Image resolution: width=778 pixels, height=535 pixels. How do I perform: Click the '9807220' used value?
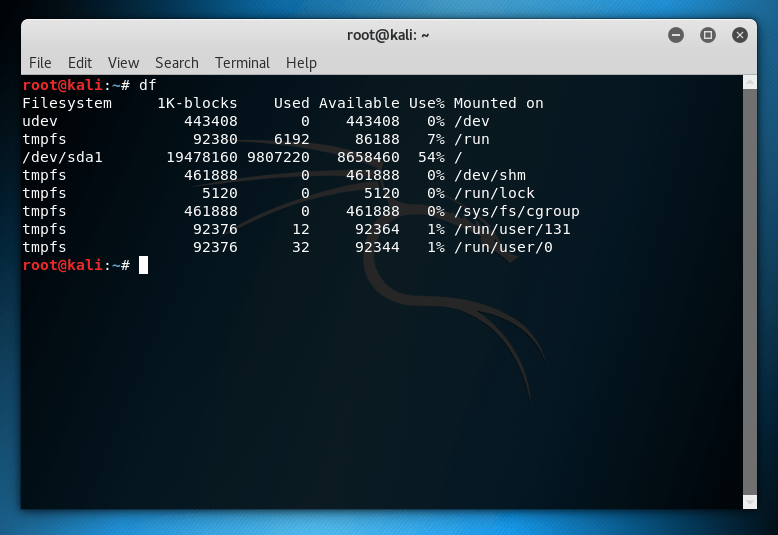(278, 157)
